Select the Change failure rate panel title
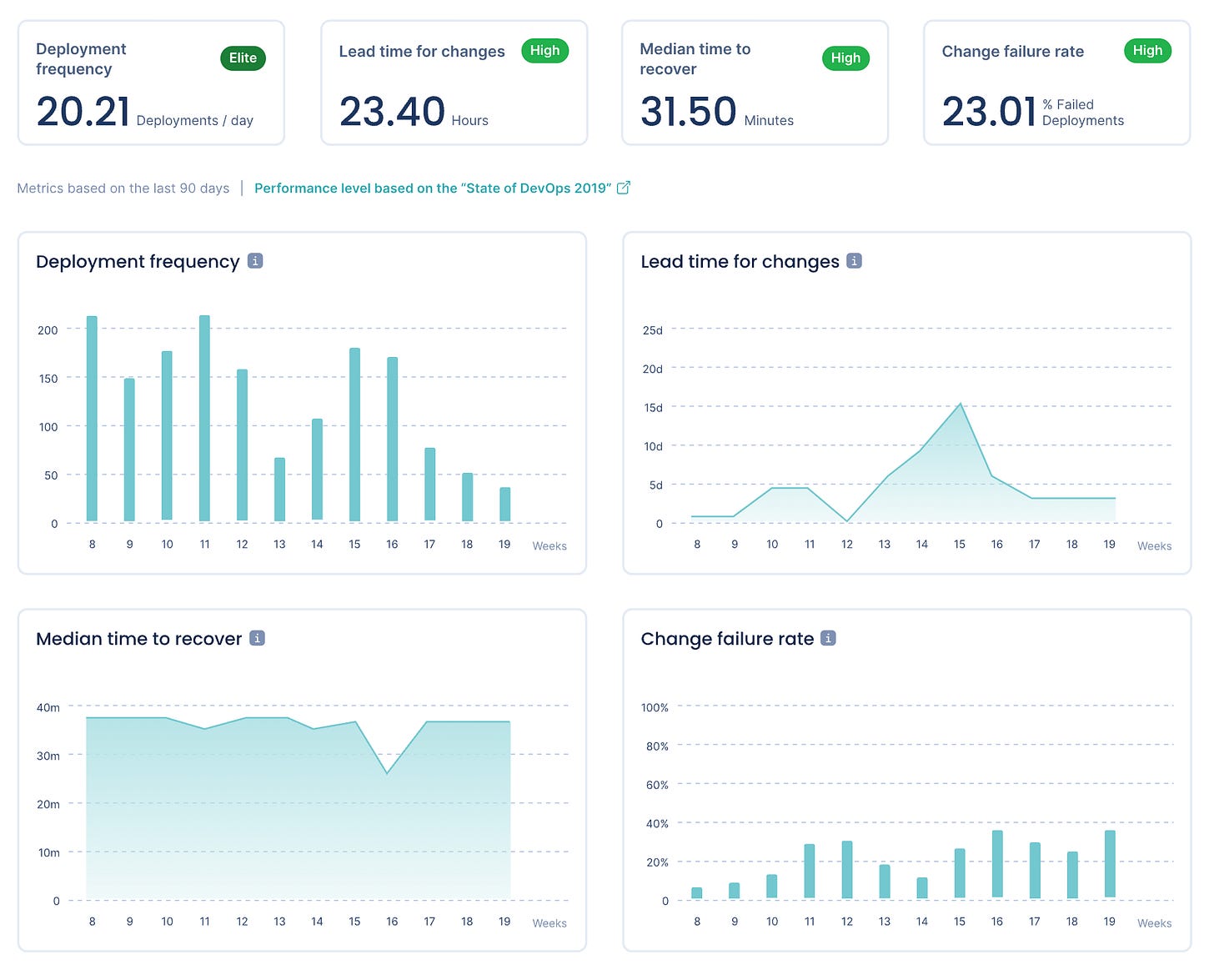The image size is (1214, 980). [727, 638]
